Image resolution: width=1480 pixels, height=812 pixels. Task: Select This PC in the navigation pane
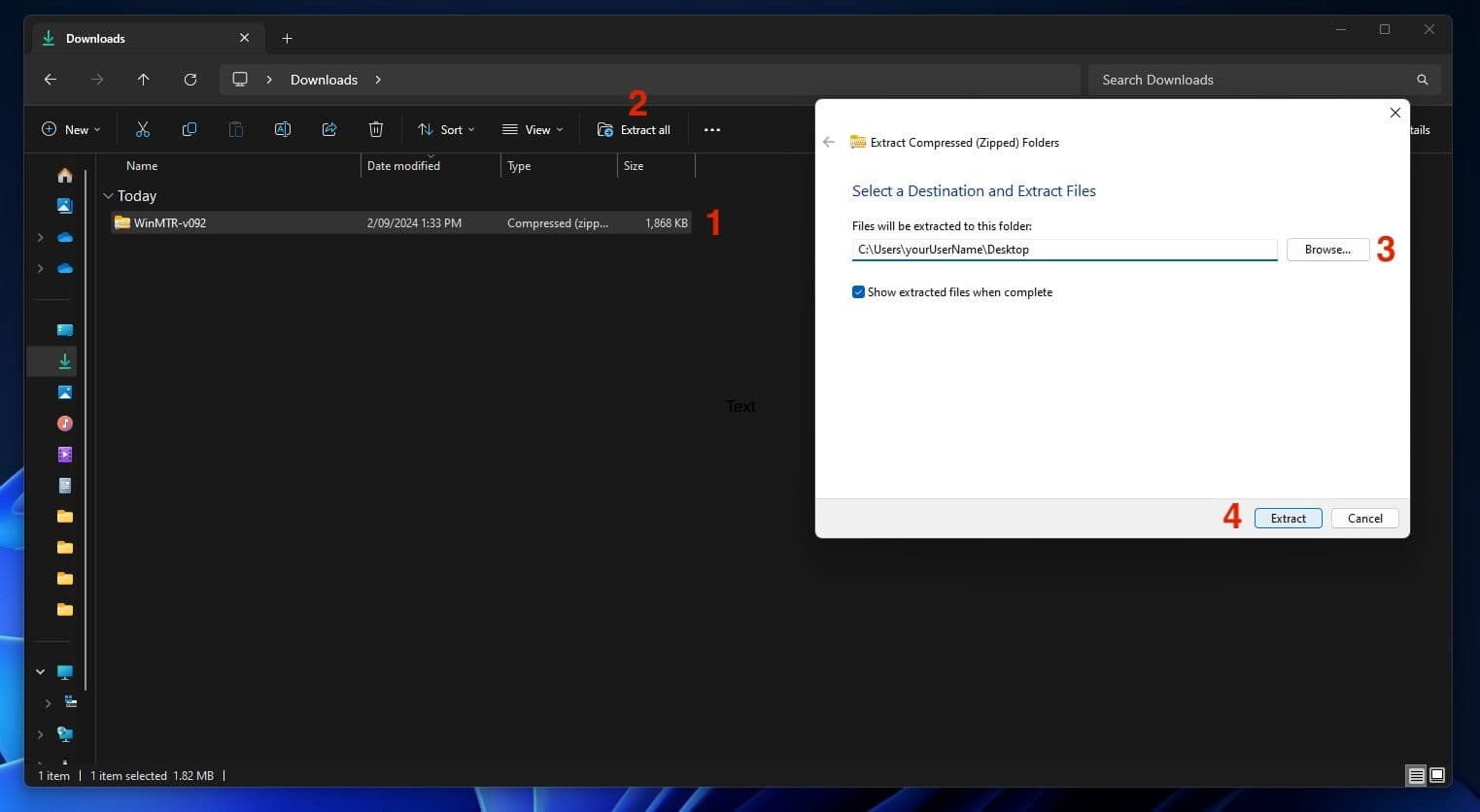click(65, 672)
